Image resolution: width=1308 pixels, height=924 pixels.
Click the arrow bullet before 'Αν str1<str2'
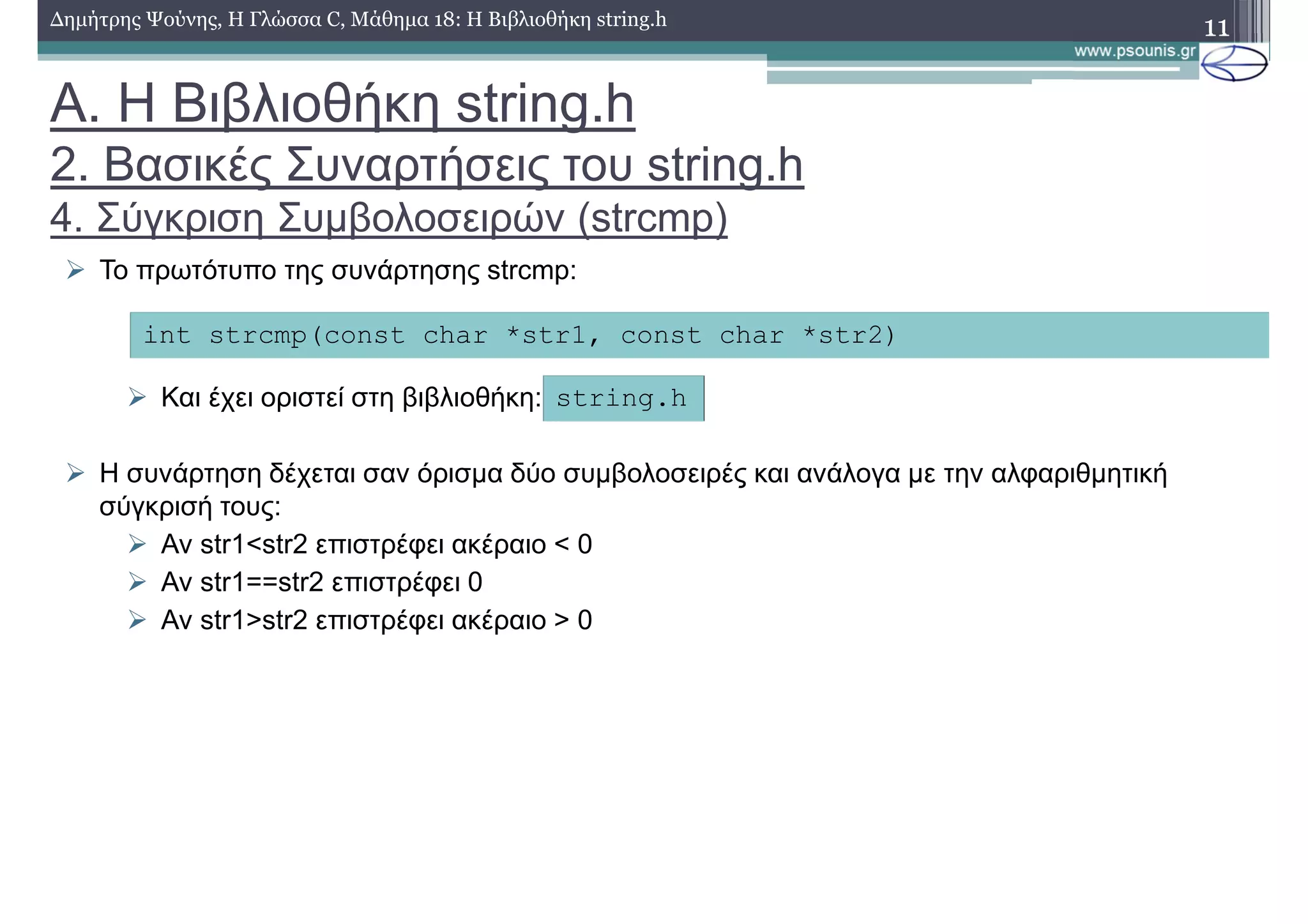pos(137,544)
